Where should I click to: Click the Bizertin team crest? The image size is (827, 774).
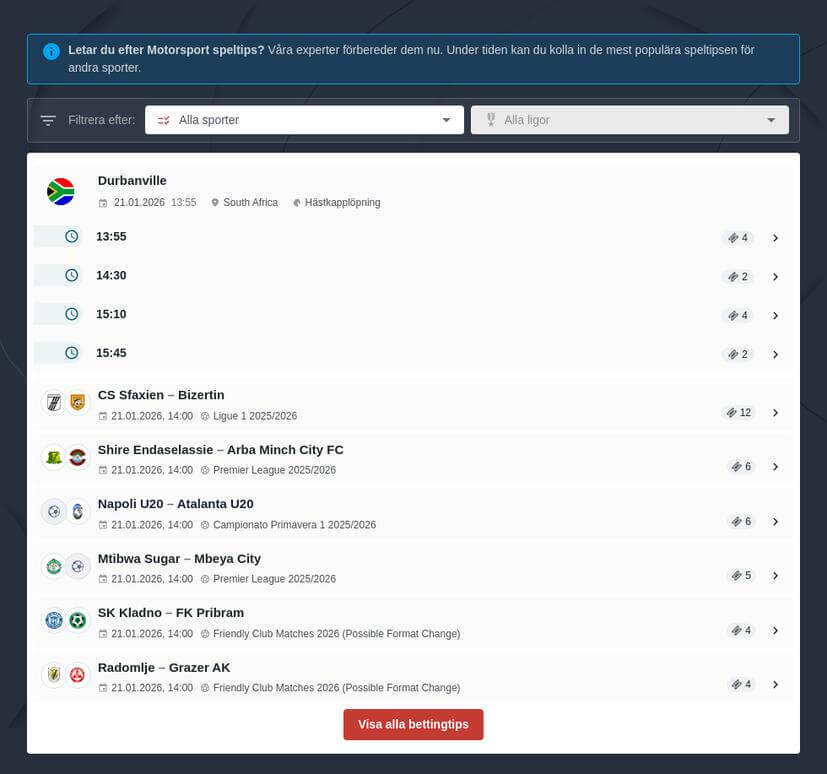click(78, 403)
